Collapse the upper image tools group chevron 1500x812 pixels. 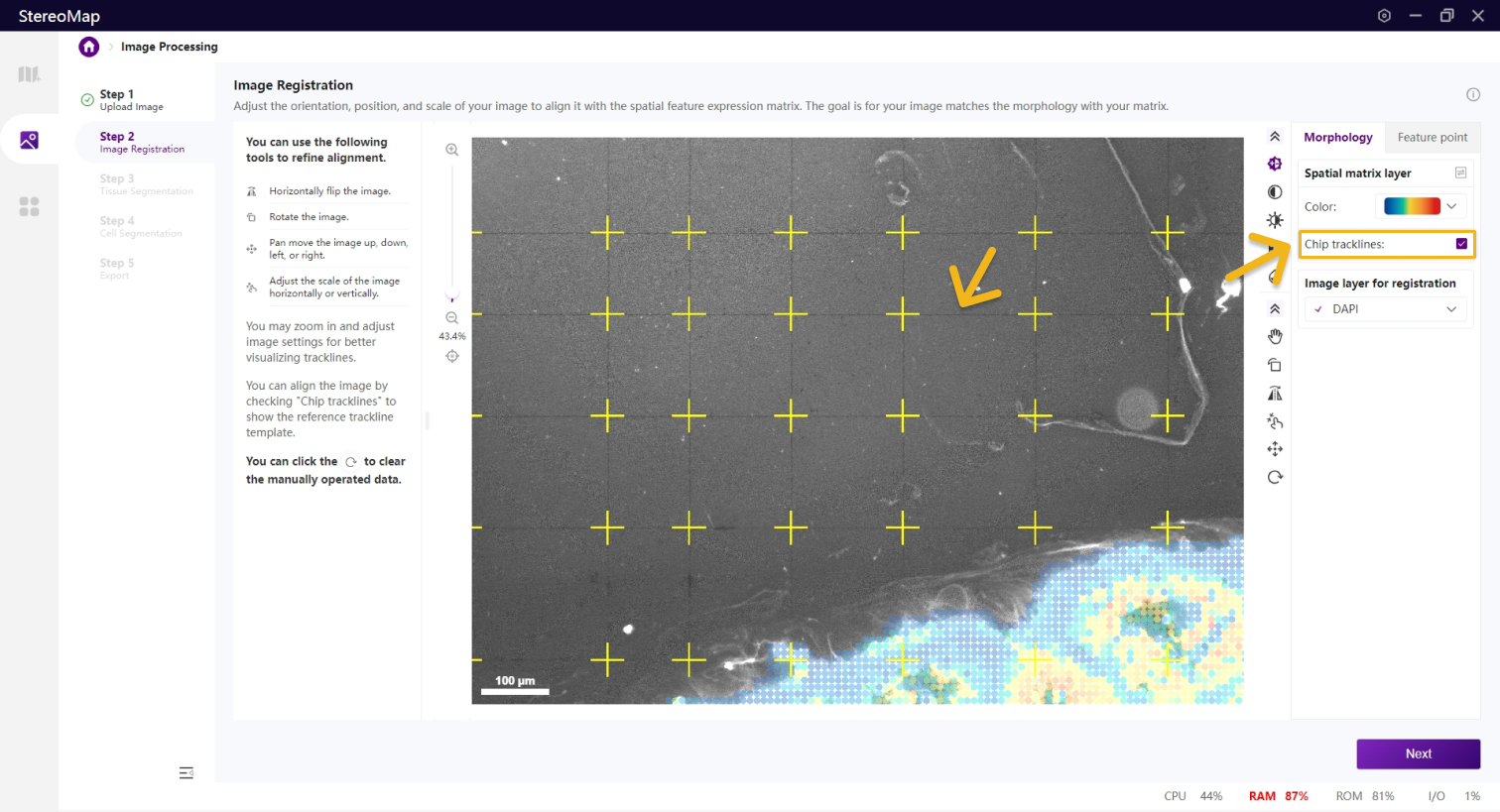click(x=1275, y=137)
